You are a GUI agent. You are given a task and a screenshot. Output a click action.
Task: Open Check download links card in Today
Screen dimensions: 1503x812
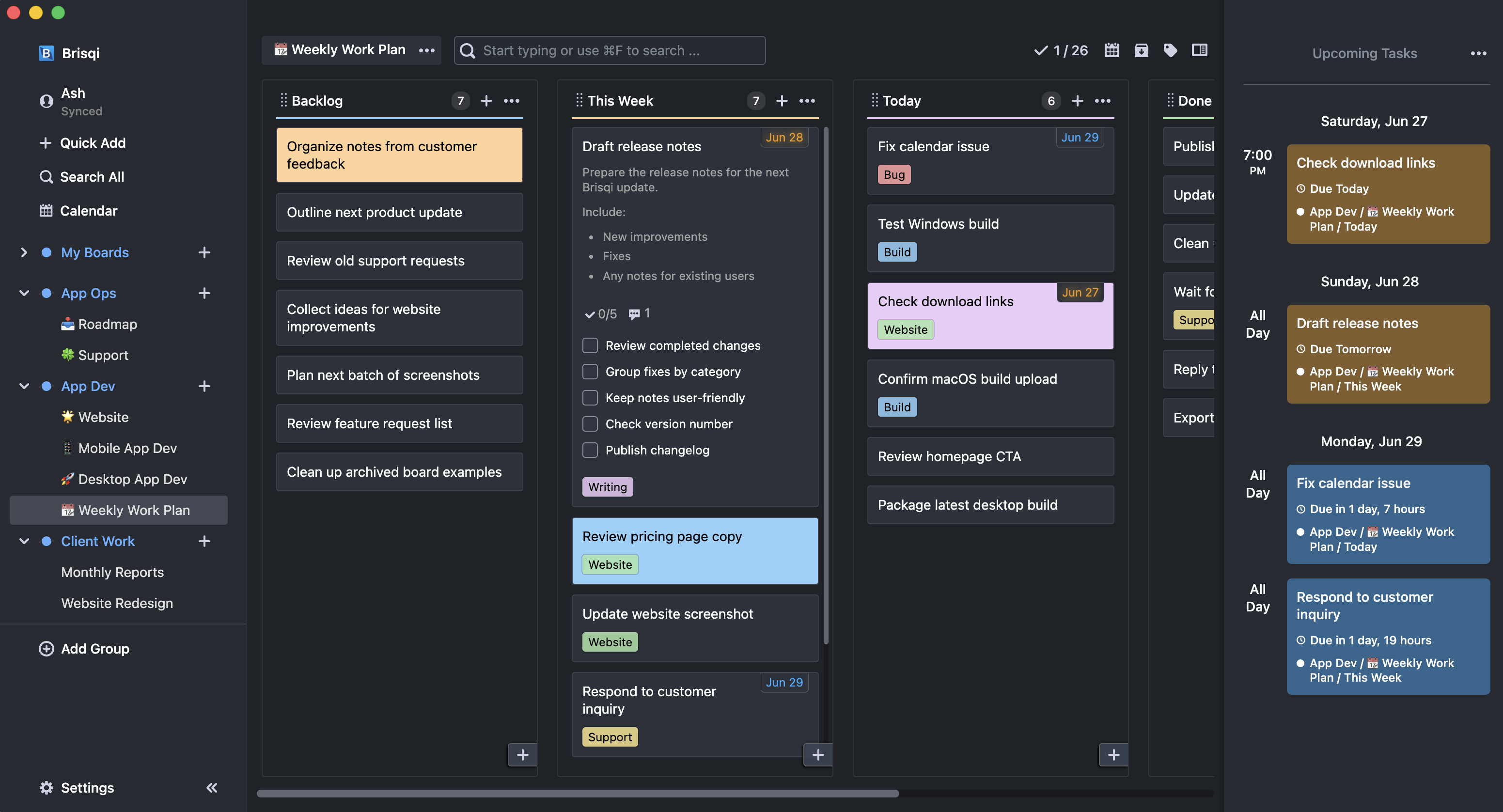click(991, 315)
